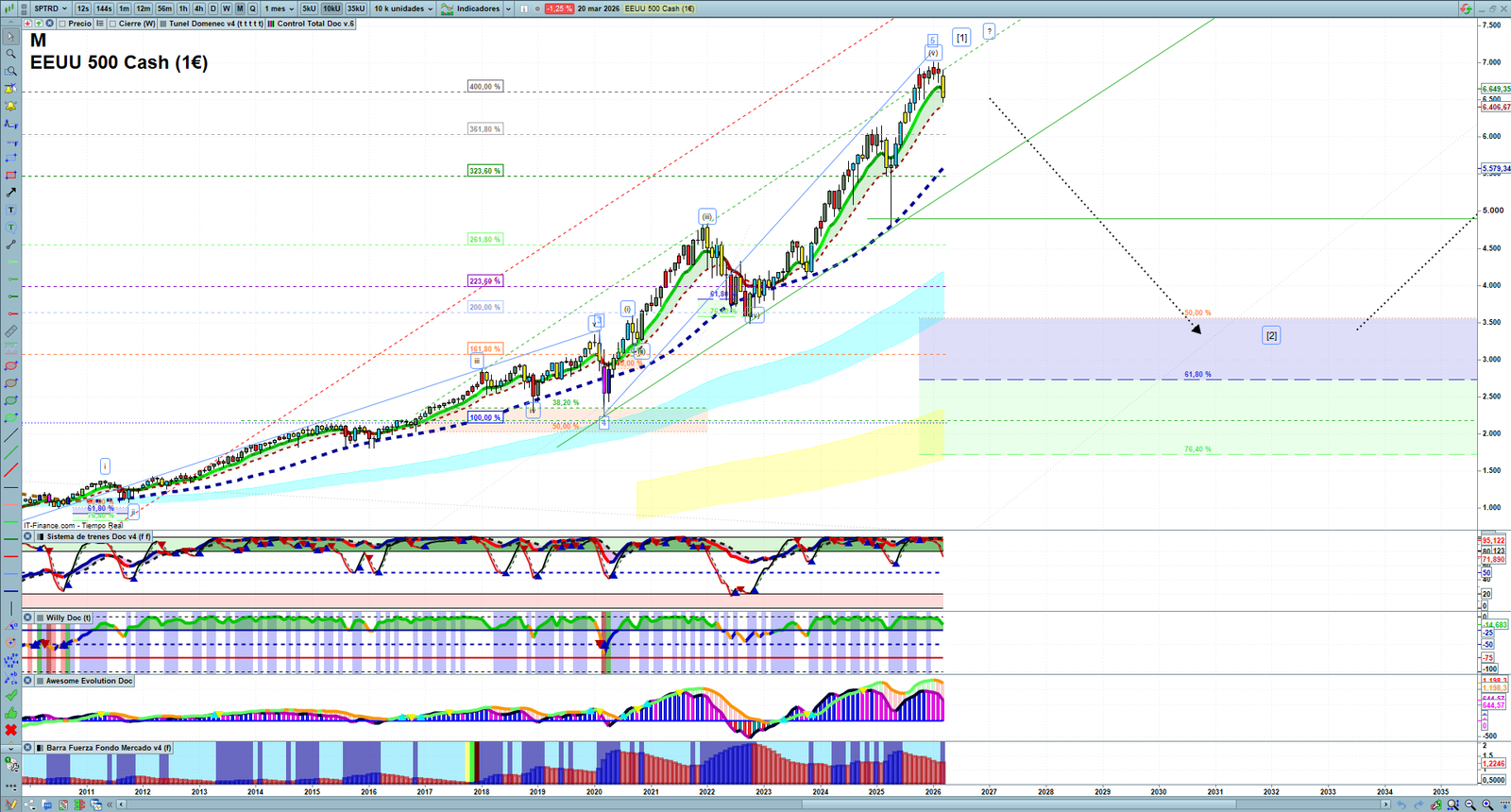Choose the zoom-area selection tool
This screenshot has width=1511, height=812.
tap(10, 71)
